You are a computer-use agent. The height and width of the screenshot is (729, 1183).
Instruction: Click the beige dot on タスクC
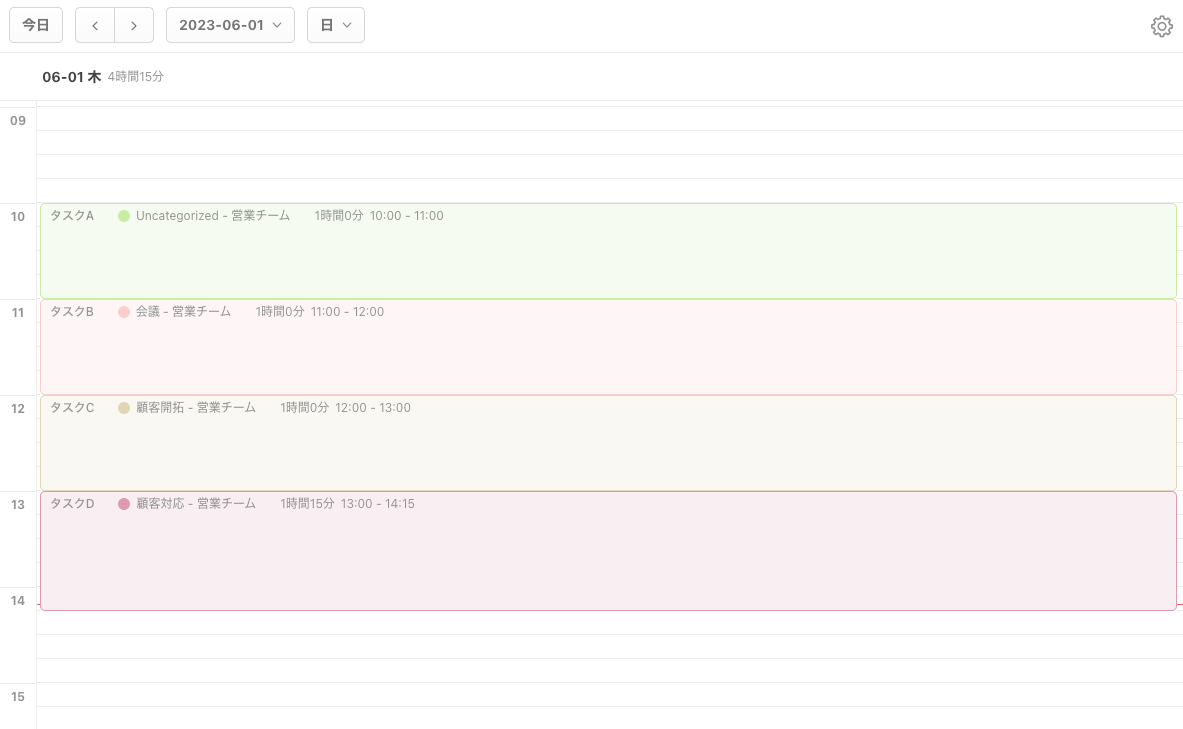pos(124,408)
